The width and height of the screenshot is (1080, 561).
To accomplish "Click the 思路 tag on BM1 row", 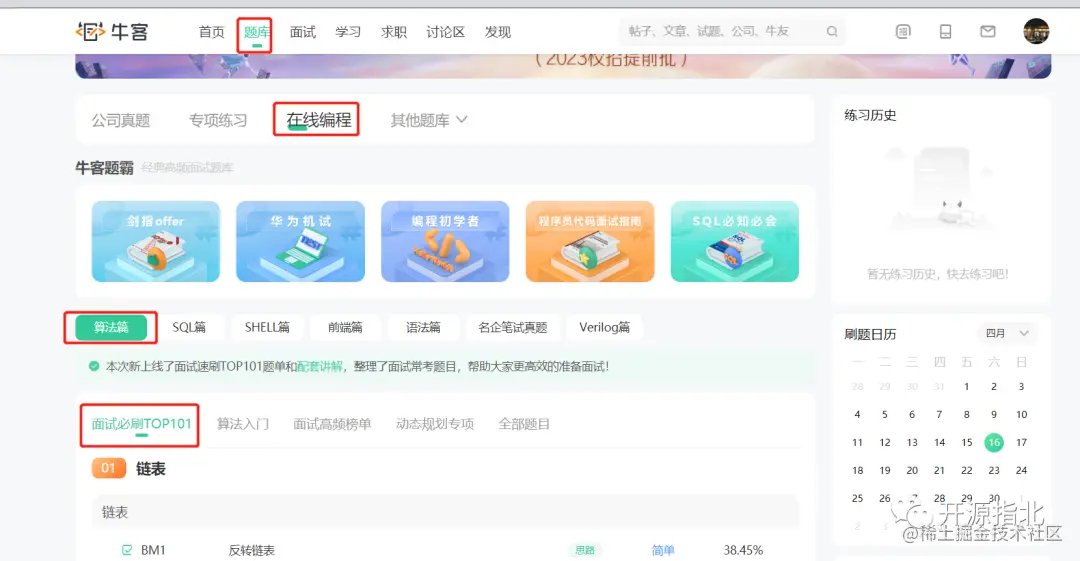I will [x=585, y=550].
